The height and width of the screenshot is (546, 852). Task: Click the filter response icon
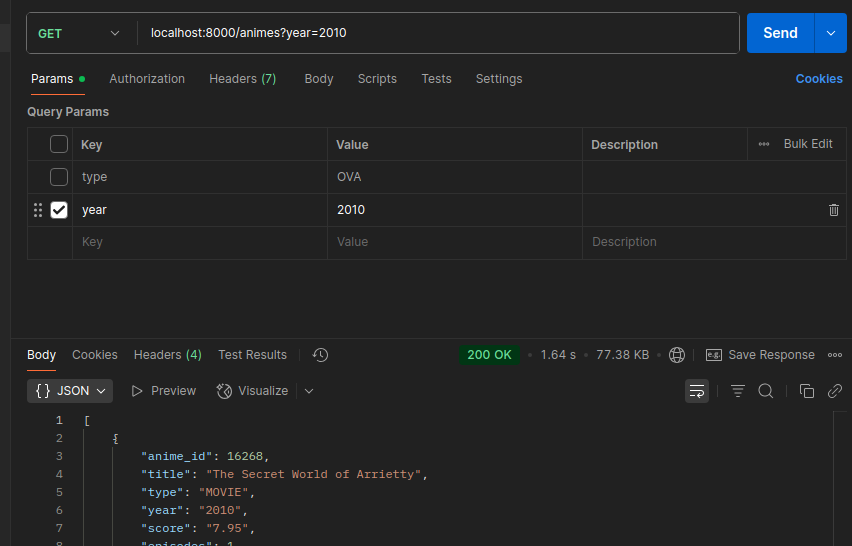(737, 391)
